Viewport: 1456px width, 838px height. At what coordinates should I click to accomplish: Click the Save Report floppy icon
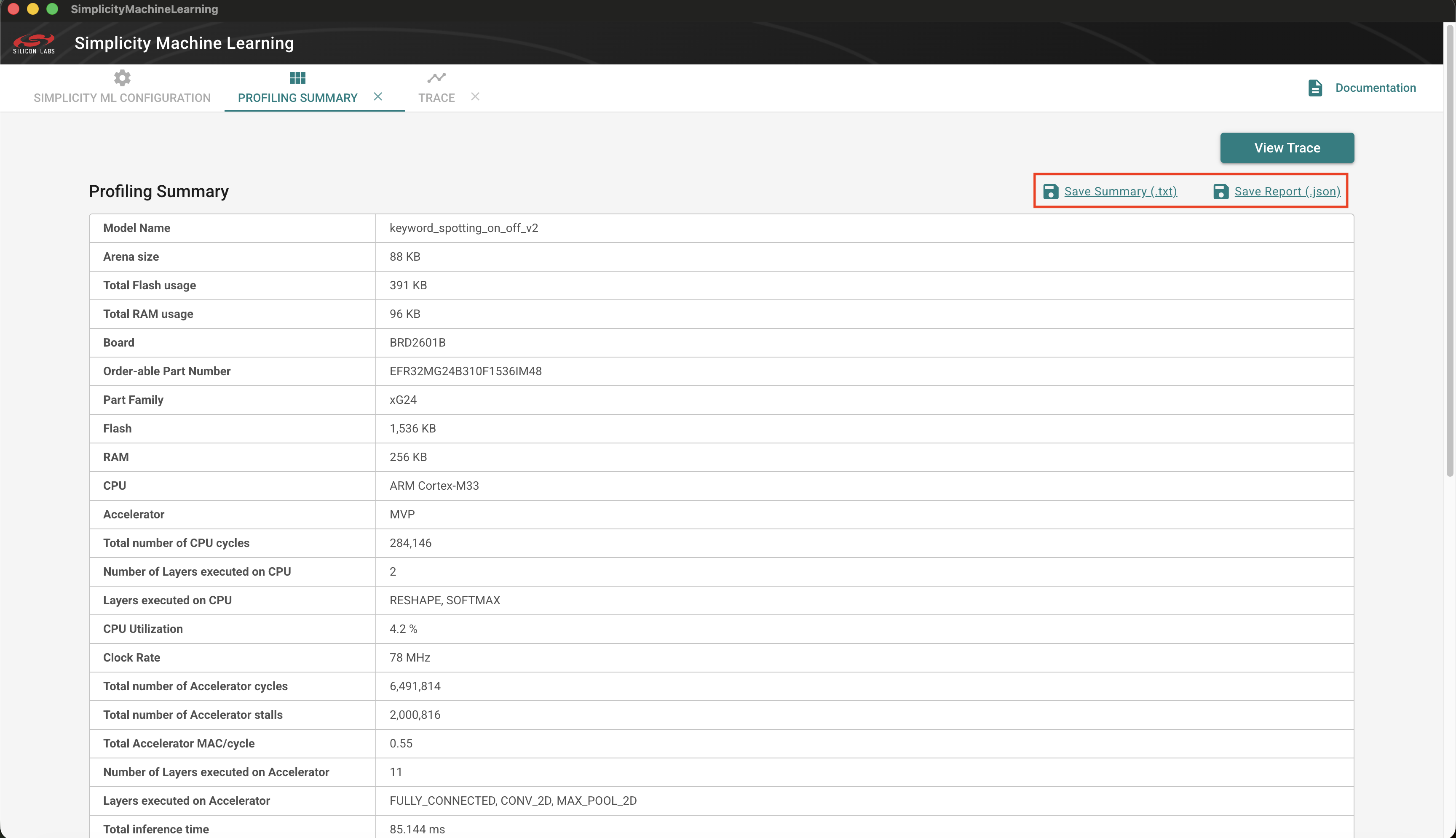[x=1220, y=192]
